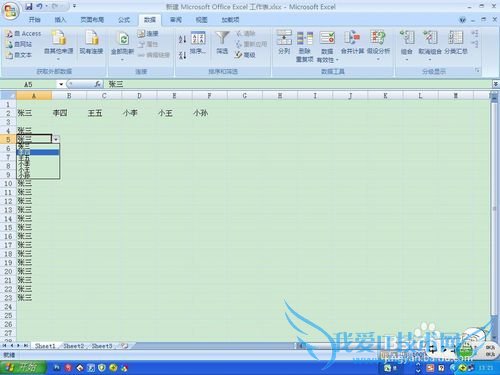The width and height of the screenshot is (500, 375).
Task: Open the 排序 (sort) dialog
Action: (198, 43)
